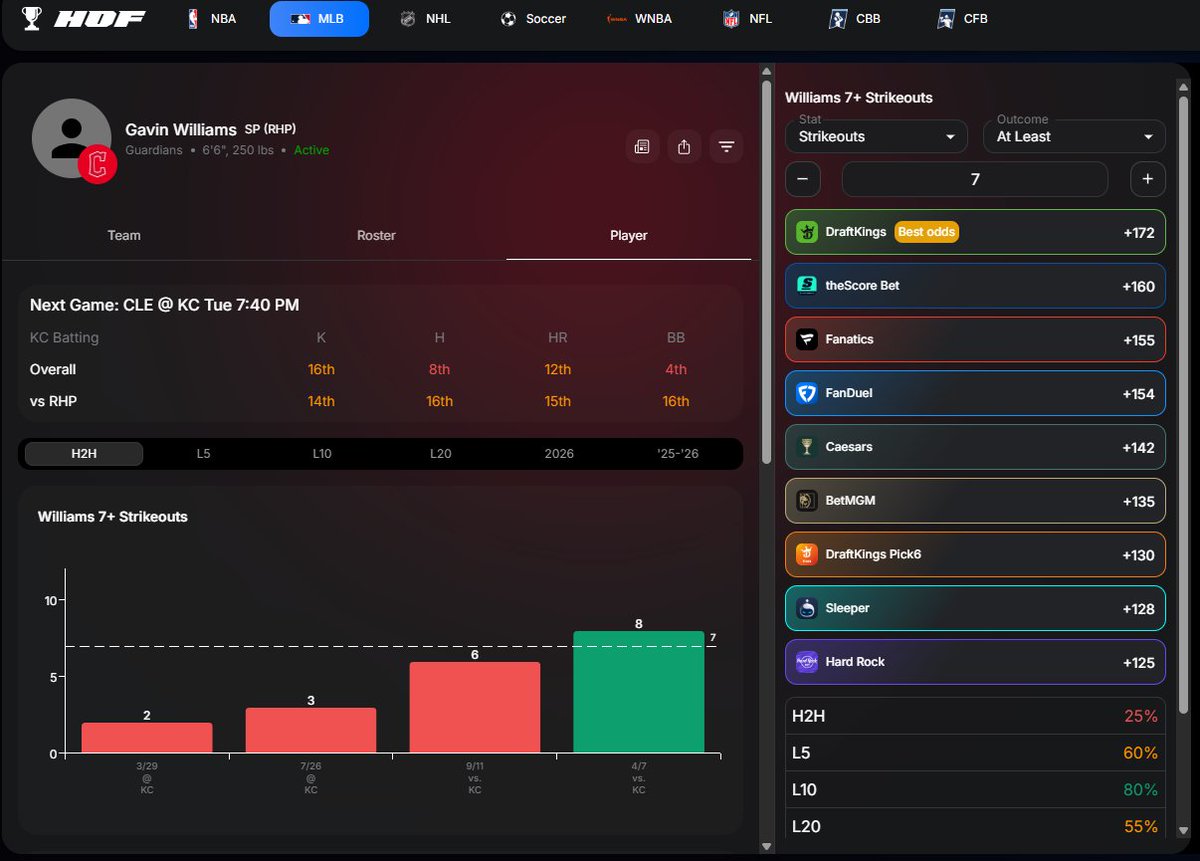Click the Caesars logo icon

(807, 447)
